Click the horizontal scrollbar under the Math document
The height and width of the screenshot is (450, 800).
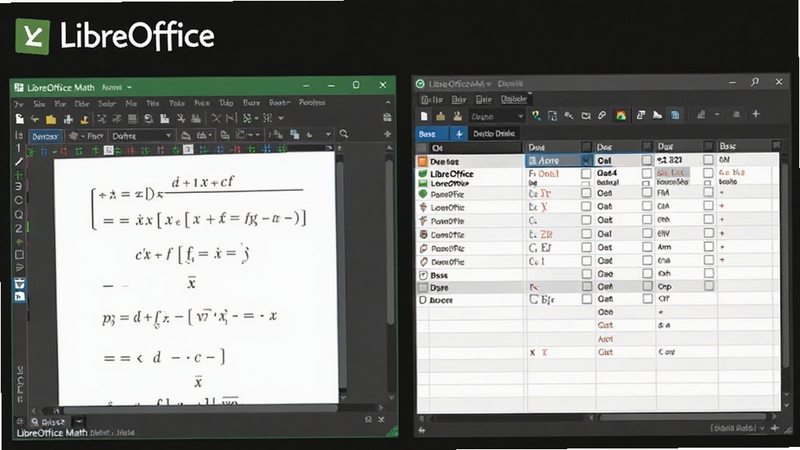tap(200, 409)
